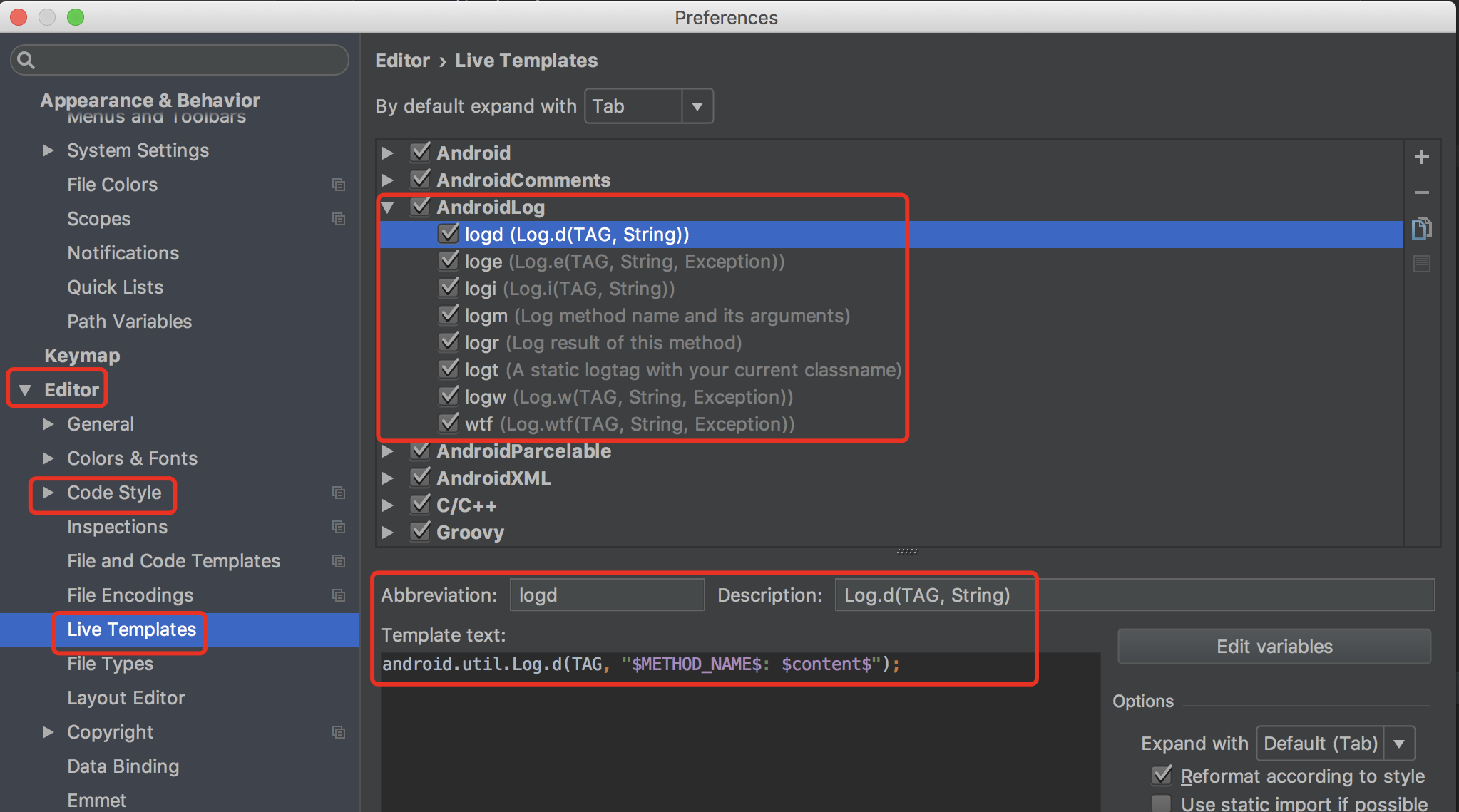The image size is (1459, 812).
Task: Expand the General settings node
Action: pyautogui.click(x=48, y=424)
